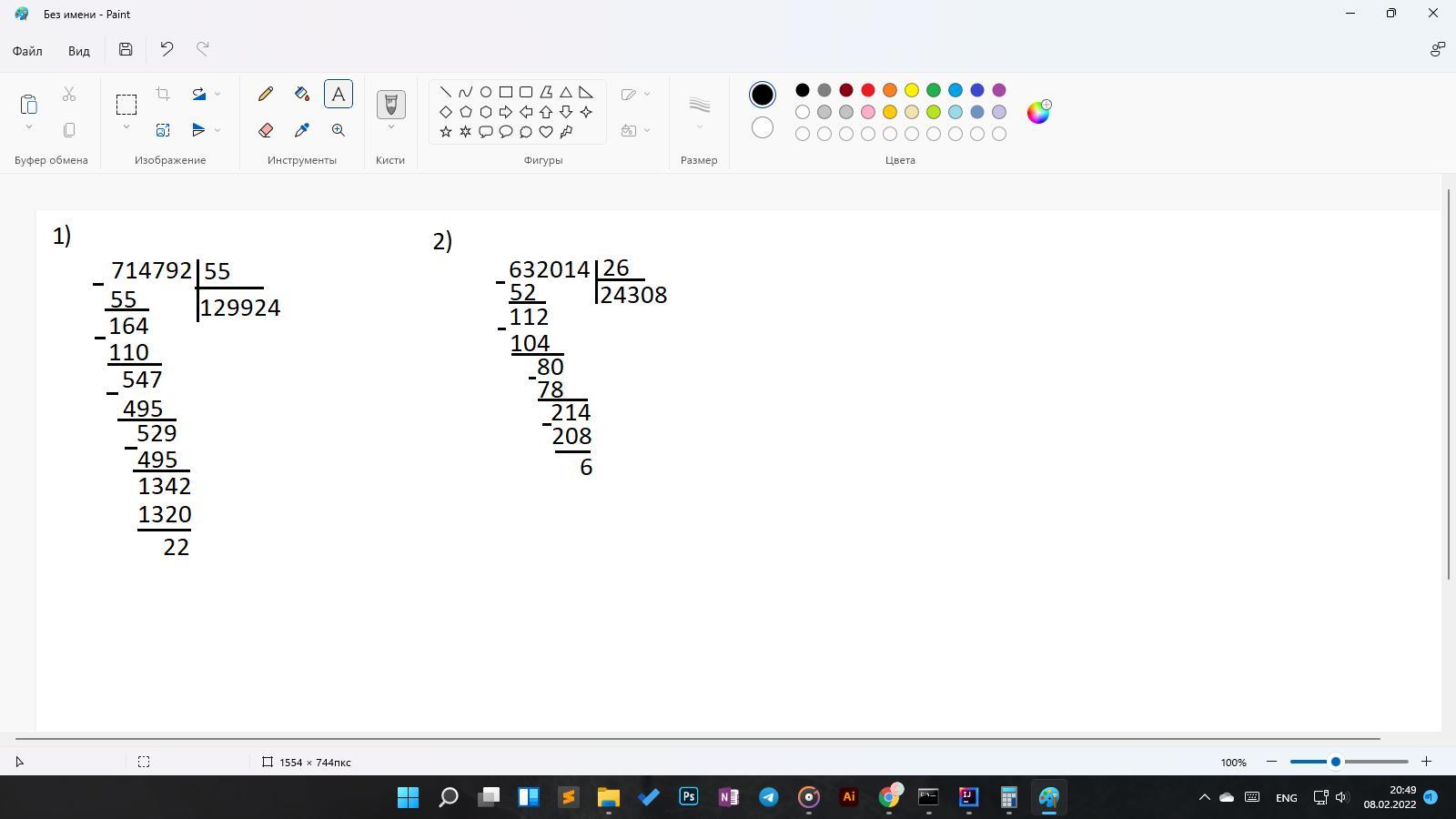
Task: Select the Rectangle shape
Action: point(506,92)
